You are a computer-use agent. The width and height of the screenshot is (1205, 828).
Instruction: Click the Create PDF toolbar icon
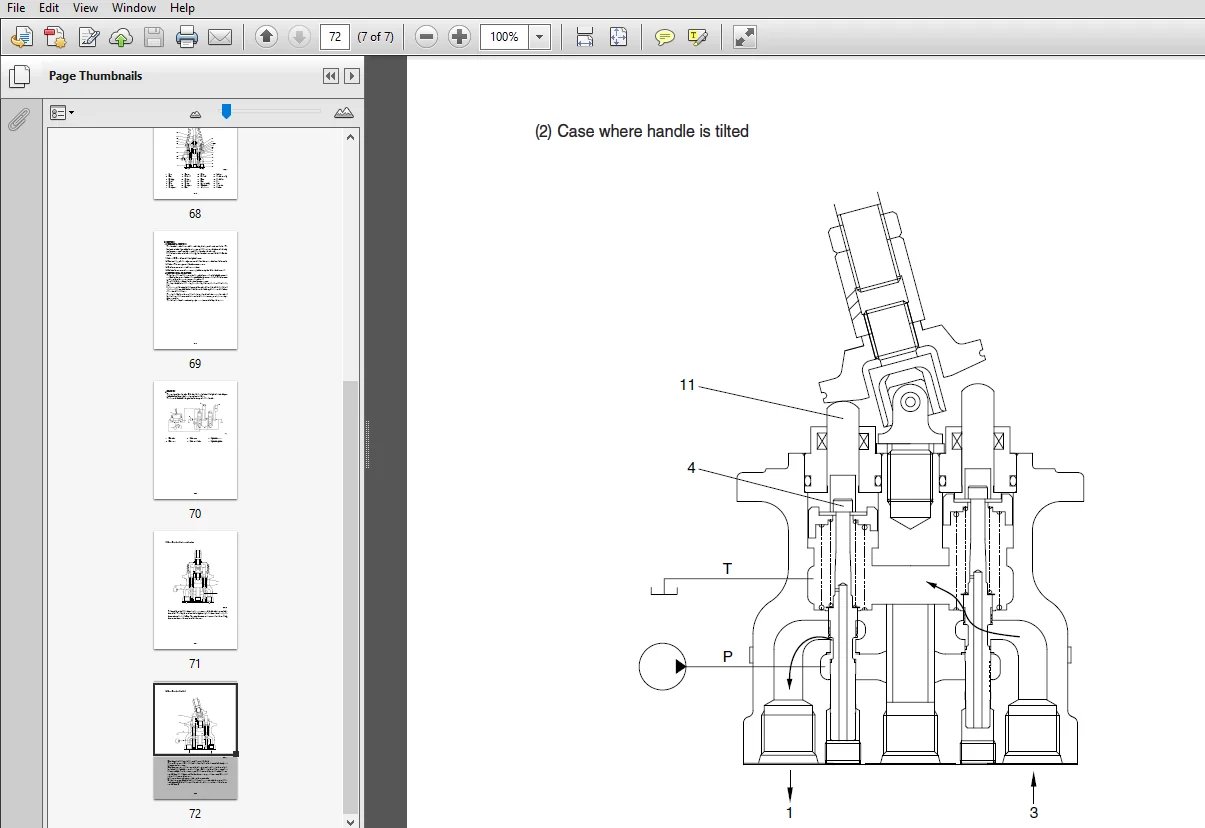point(22,38)
